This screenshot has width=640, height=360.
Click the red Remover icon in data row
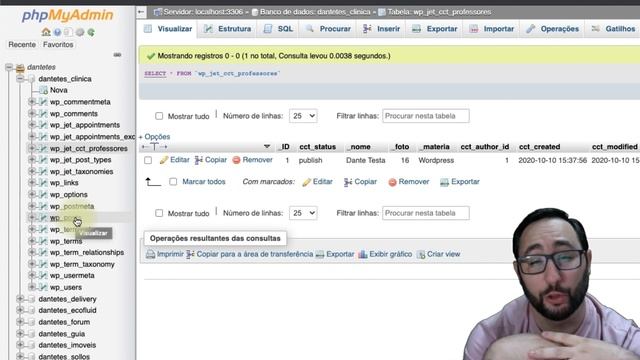pyautogui.click(x=236, y=160)
